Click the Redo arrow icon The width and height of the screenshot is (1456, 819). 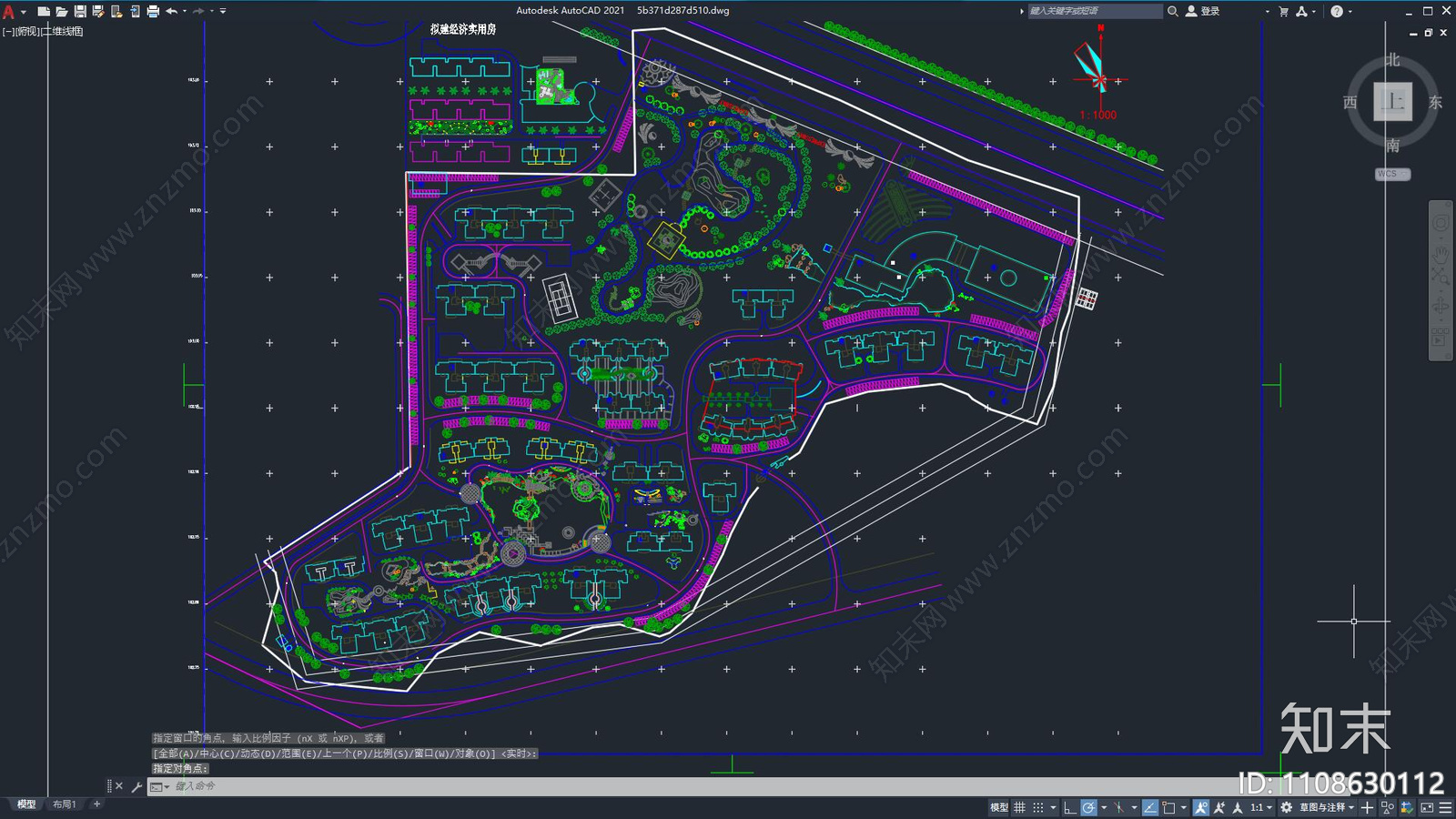pos(198,11)
